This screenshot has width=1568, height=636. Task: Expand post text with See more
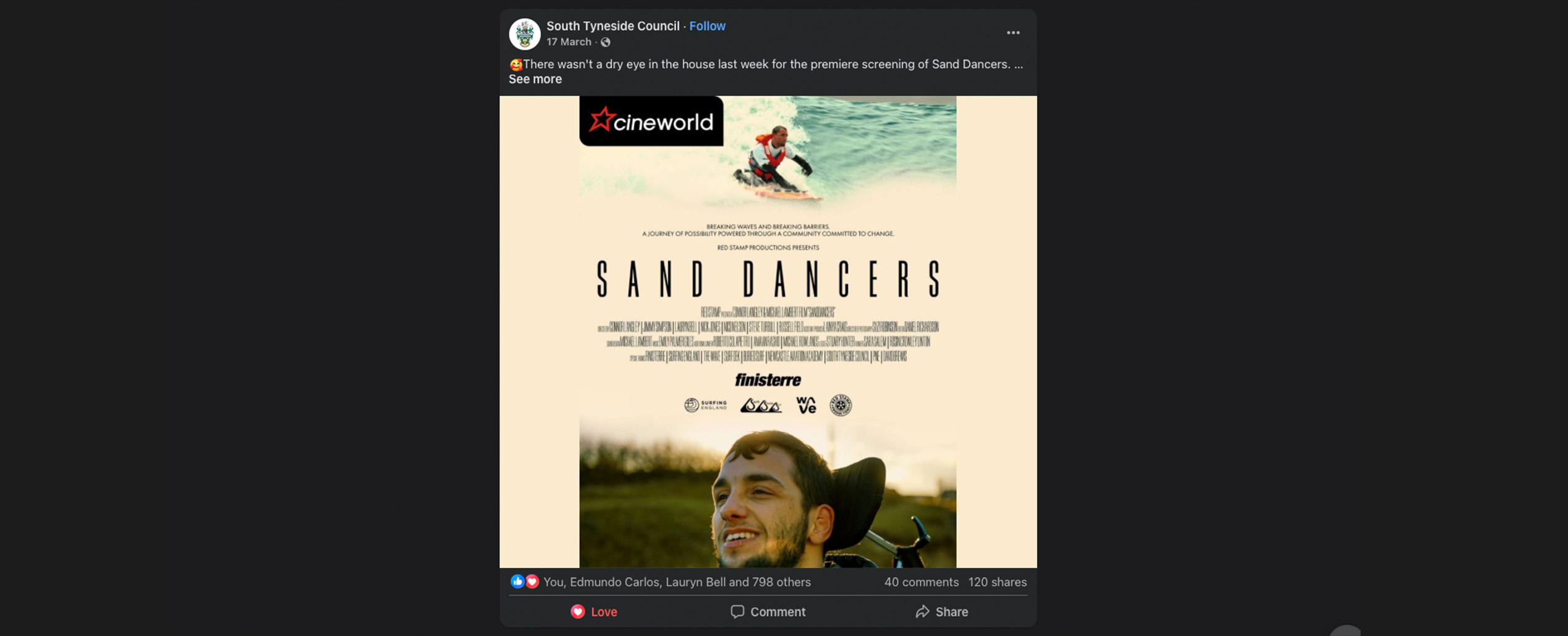tap(535, 79)
